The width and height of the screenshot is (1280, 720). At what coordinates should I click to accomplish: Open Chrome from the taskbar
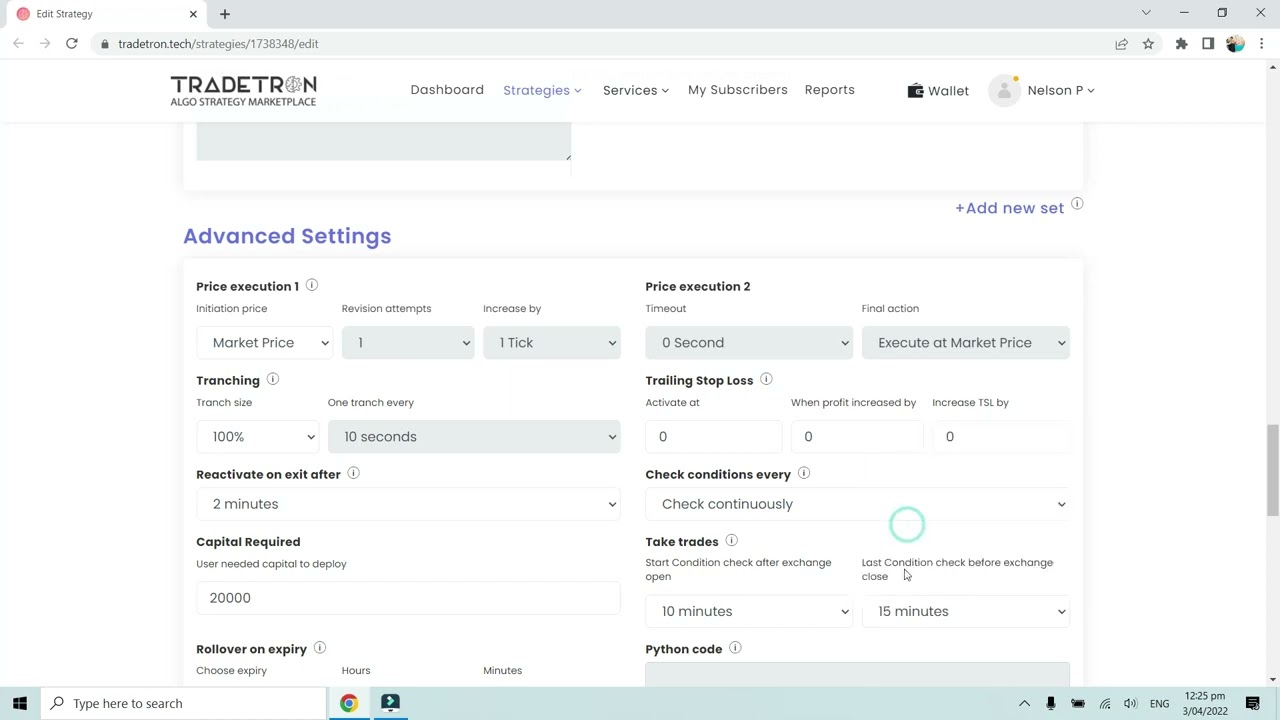point(348,703)
